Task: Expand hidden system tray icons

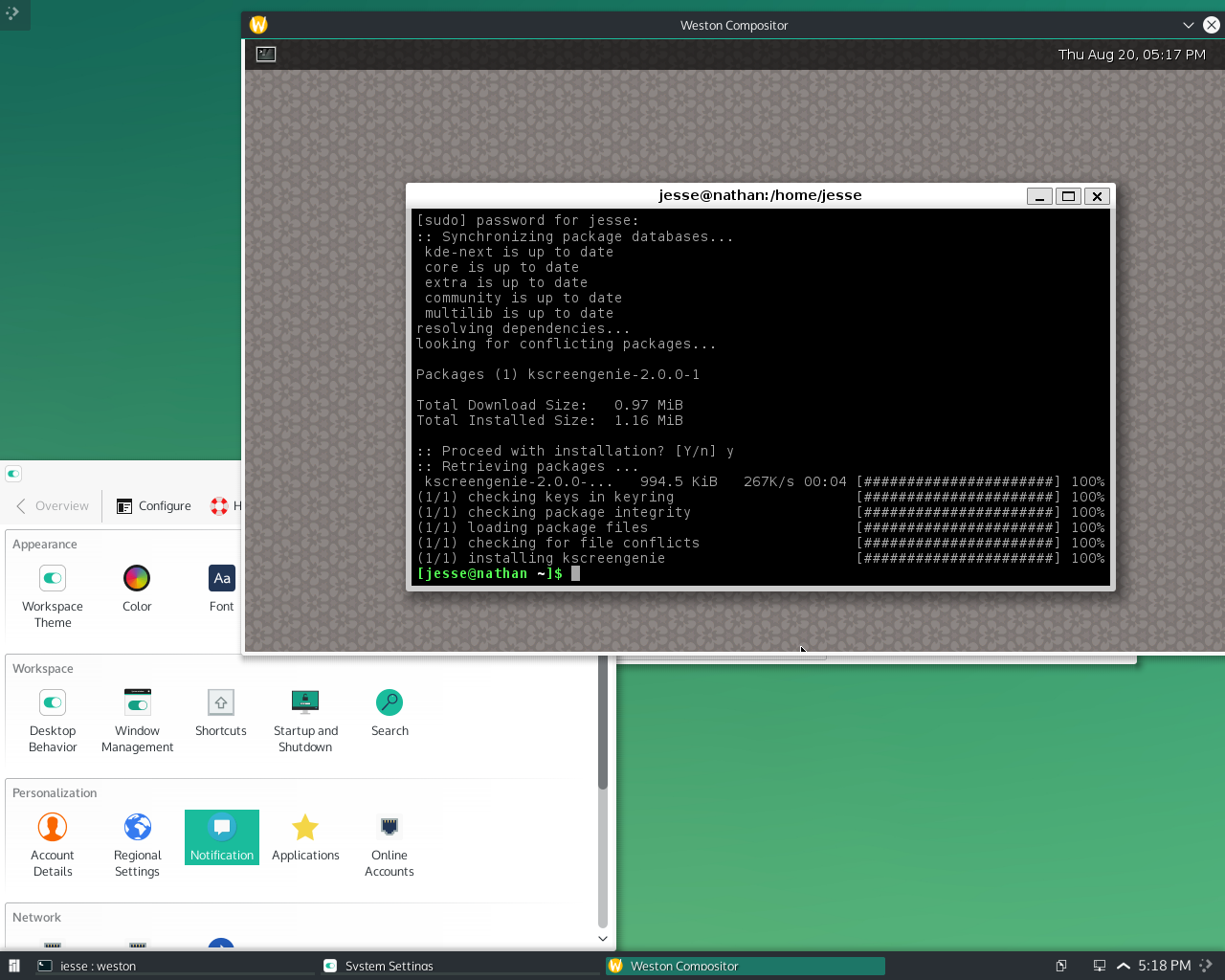Action: click(x=1124, y=966)
